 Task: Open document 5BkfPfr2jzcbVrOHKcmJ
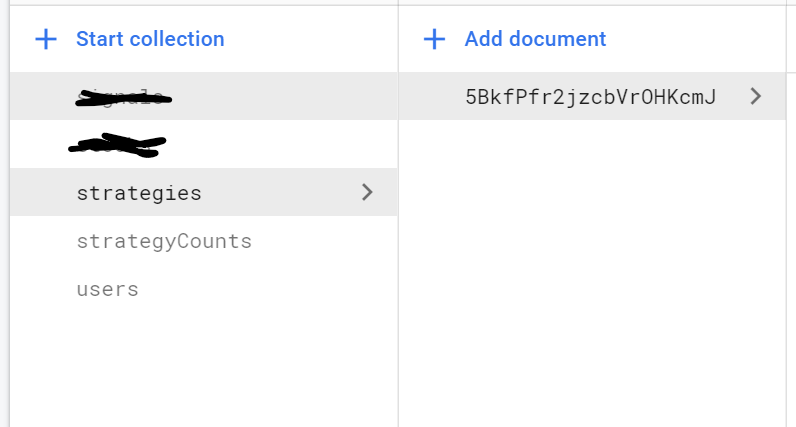point(591,96)
